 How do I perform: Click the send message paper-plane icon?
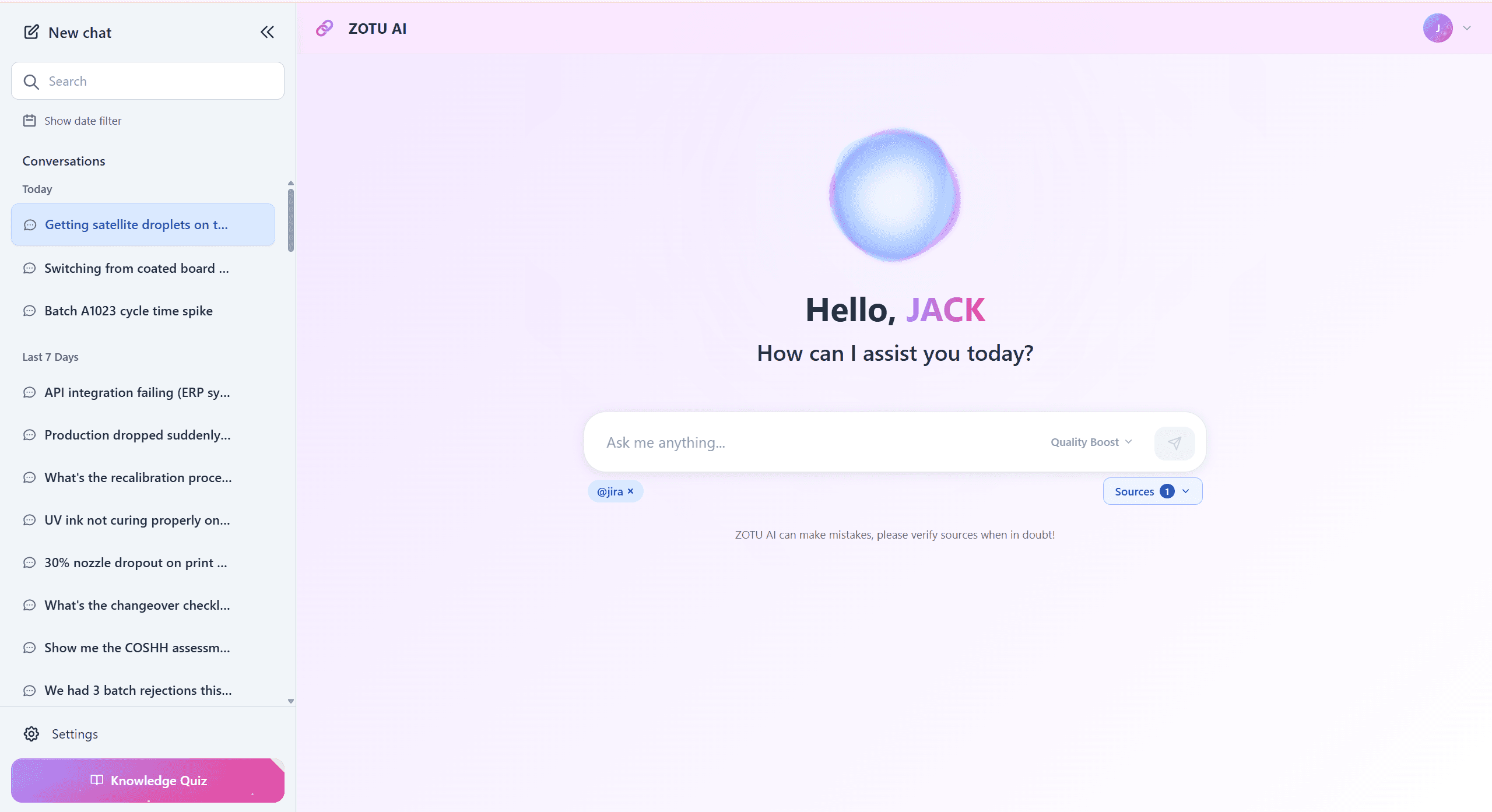click(1174, 443)
